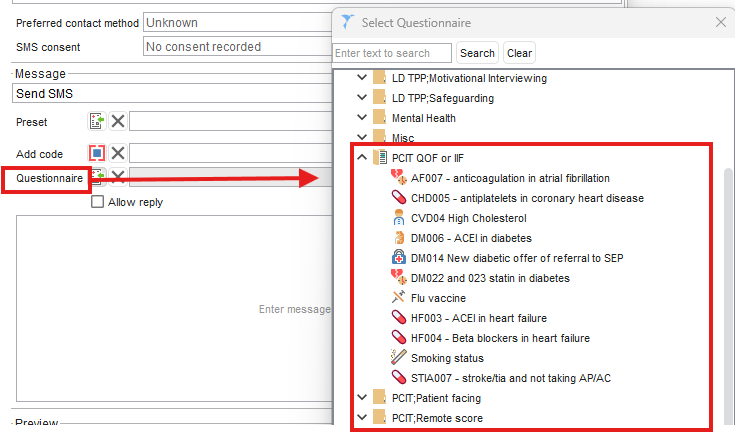Collapse the PCIT QOF or IIF folder
The width and height of the screenshot is (735, 432).
coord(361,158)
